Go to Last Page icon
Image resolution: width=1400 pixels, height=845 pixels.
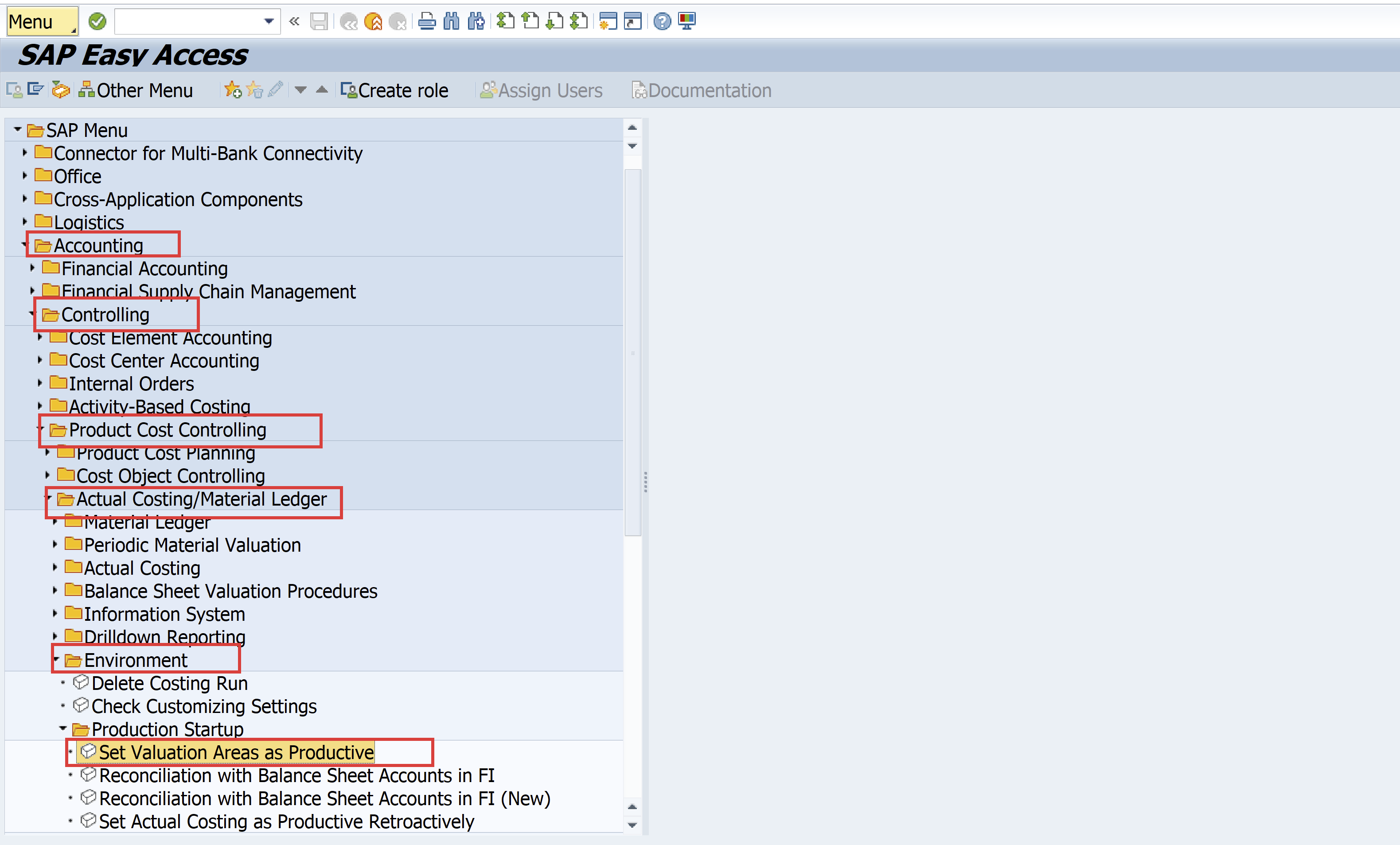pyautogui.click(x=579, y=22)
